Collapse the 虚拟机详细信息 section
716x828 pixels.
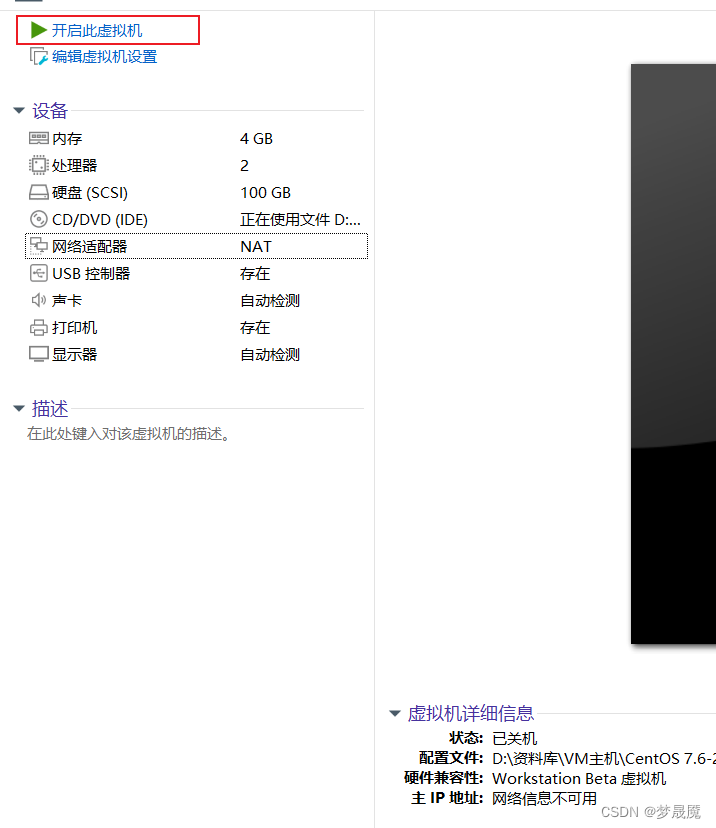point(395,713)
